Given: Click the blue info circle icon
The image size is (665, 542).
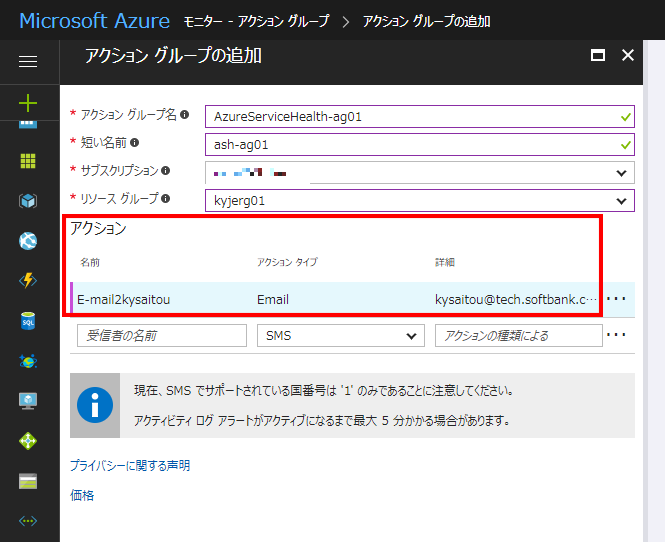Looking at the screenshot, I should point(95,405).
